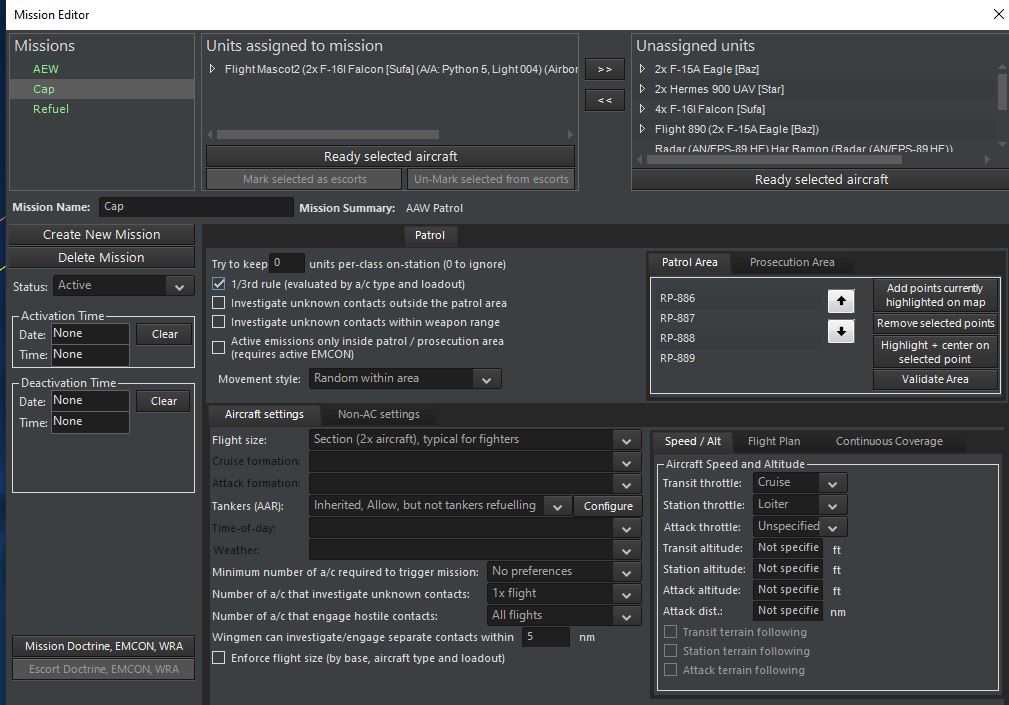Move selected patrol point up with arrow

(x=840, y=301)
